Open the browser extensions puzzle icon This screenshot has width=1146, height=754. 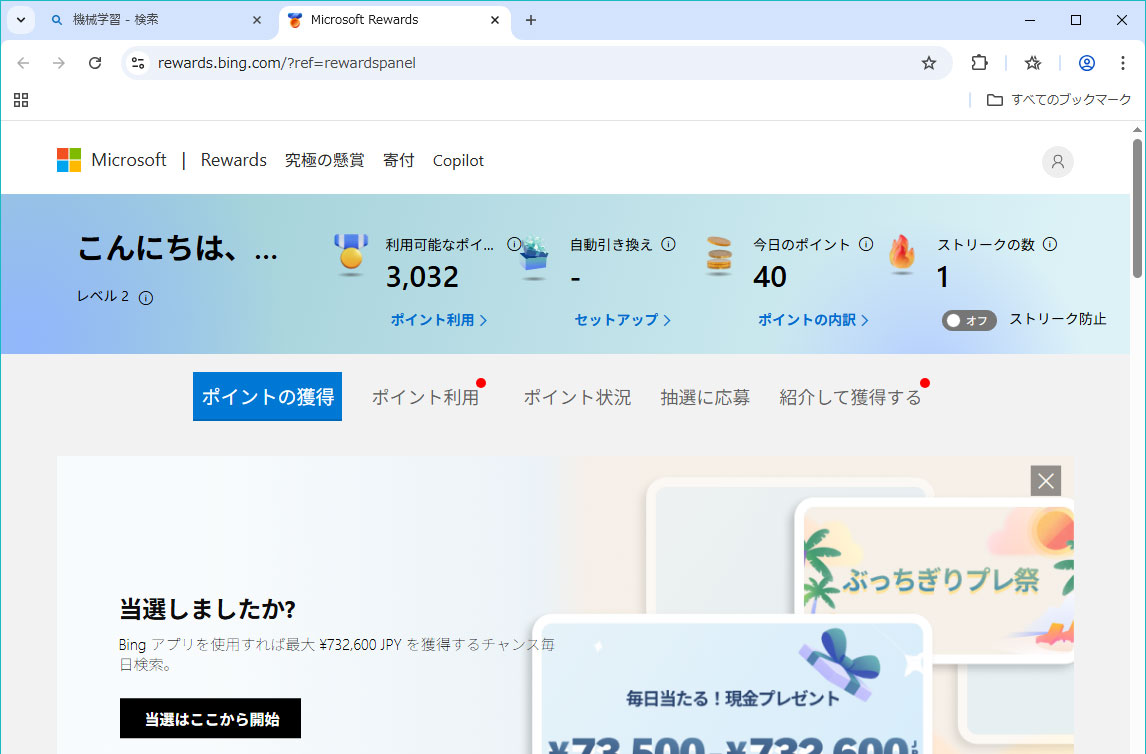click(x=980, y=63)
